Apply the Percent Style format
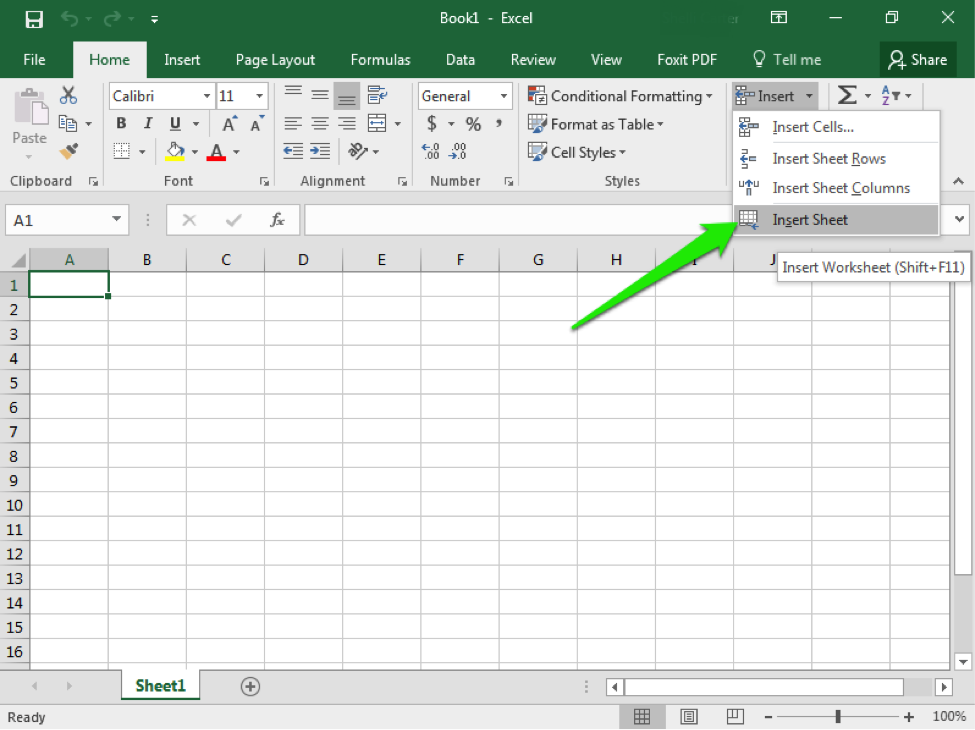Screen dimensions: 975x730 tap(472, 124)
